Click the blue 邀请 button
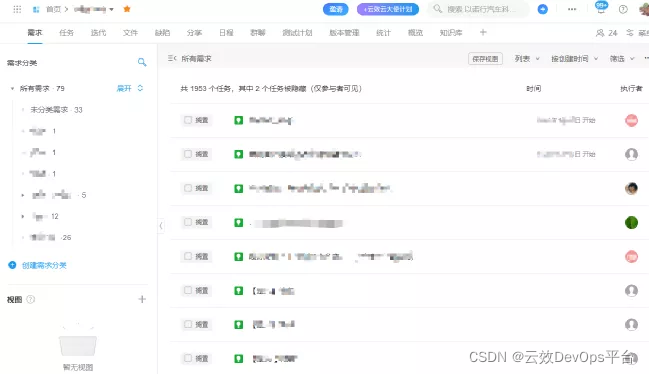The image size is (649, 374). click(336, 9)
